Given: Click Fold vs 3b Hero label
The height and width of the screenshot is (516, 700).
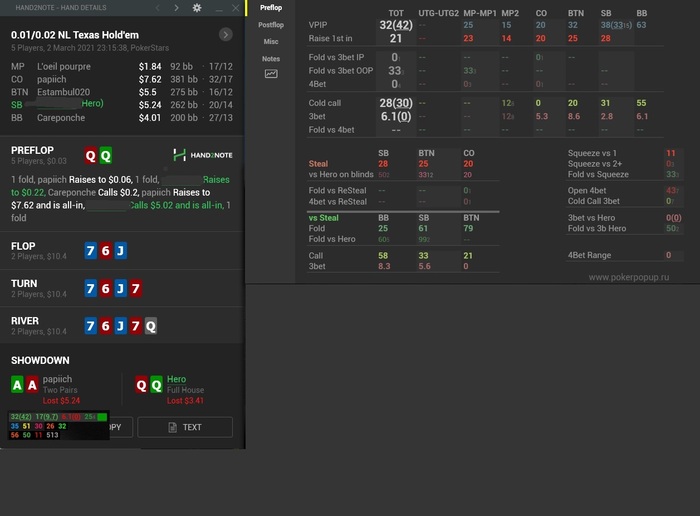Looking at the screenshot, I should click(x=596, y=229).
